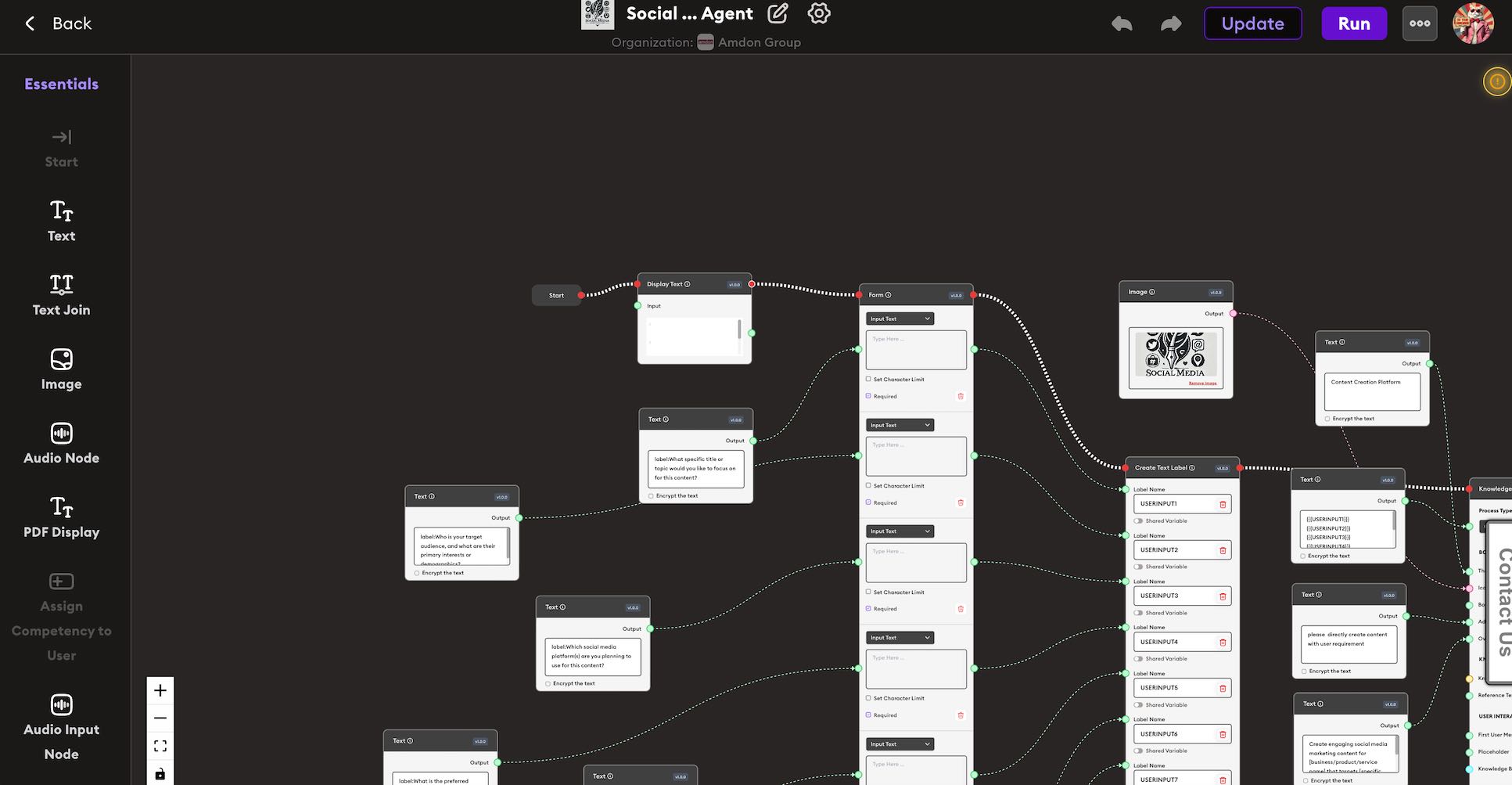Expand the Essentials sidebar section
1512x785 pixels.
pyautogui.click(x=61, y=83)
